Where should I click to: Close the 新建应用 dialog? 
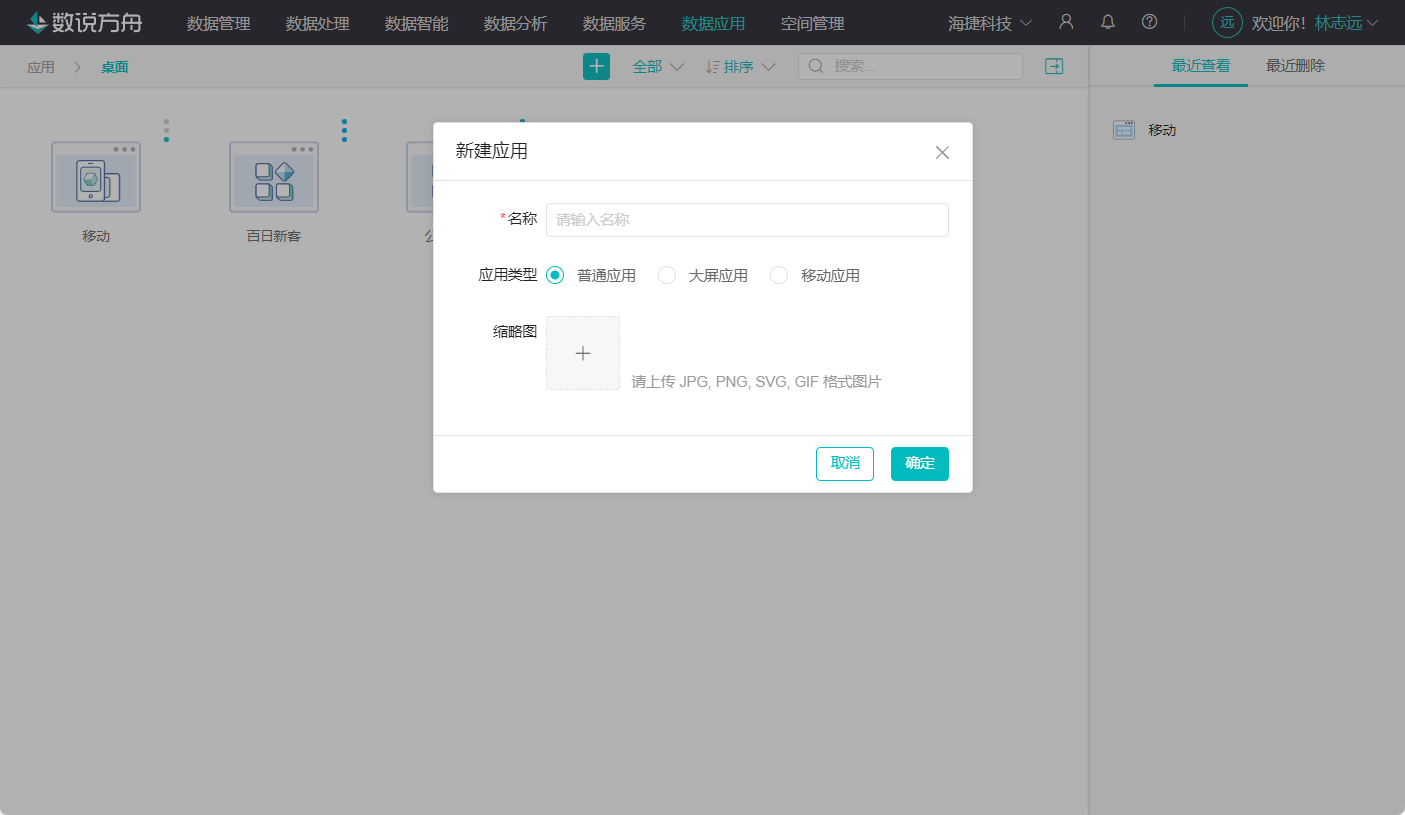(942, 152)
